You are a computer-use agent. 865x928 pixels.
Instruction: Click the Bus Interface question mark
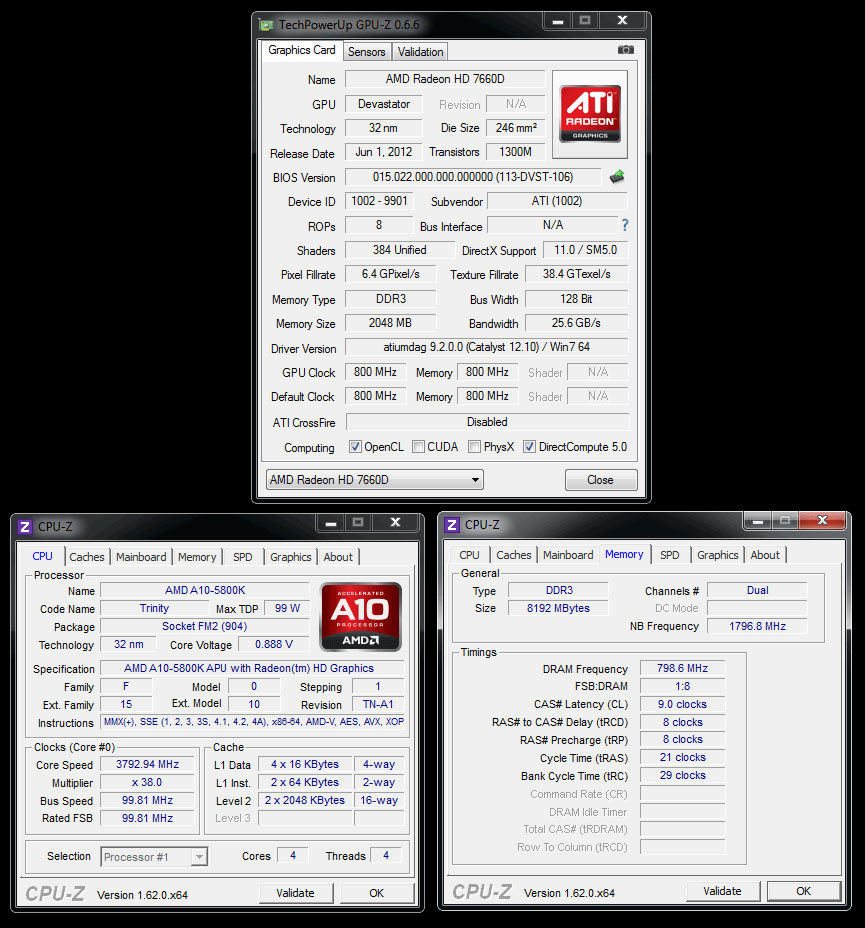[x=625, y=225]
